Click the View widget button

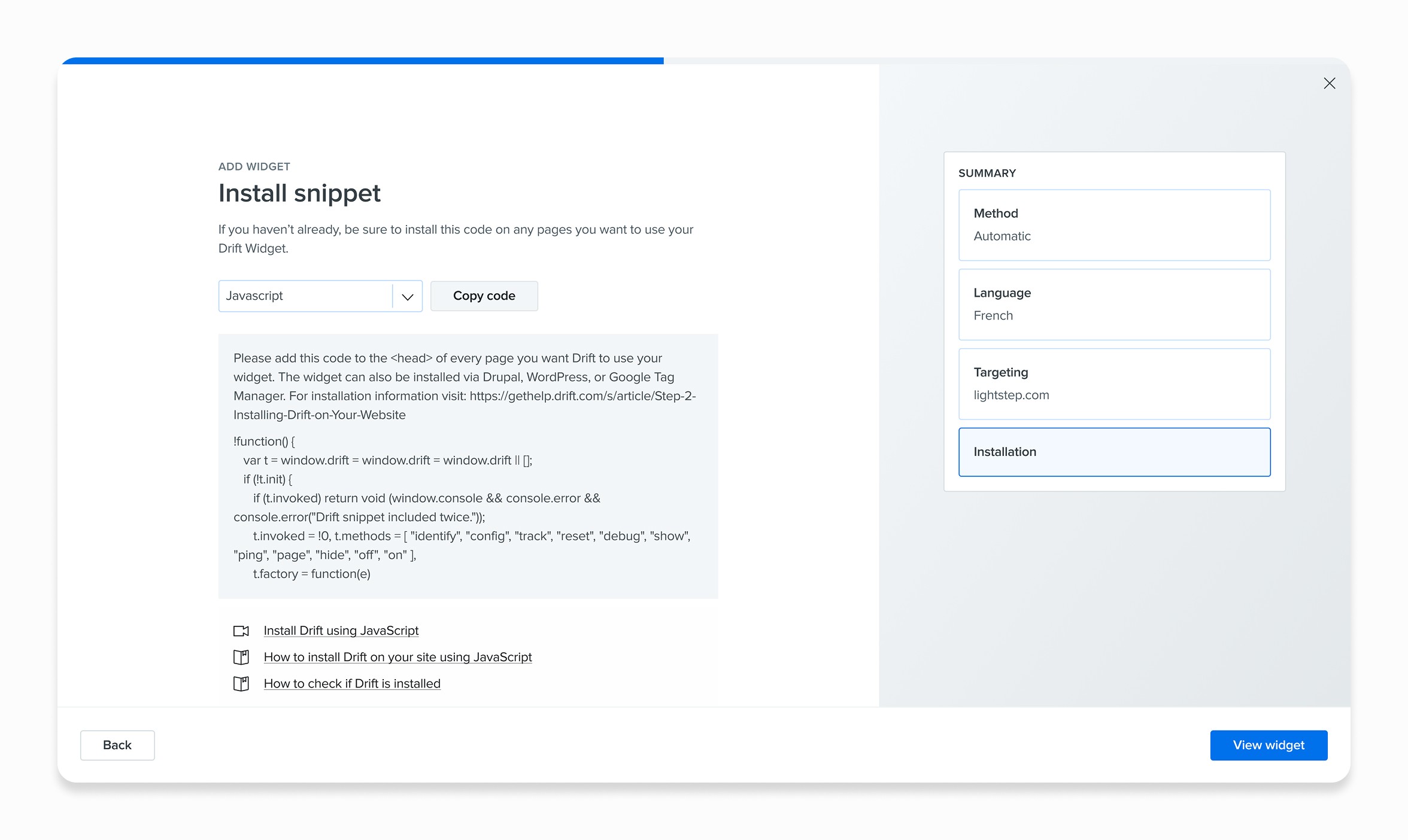[1268, 745]
